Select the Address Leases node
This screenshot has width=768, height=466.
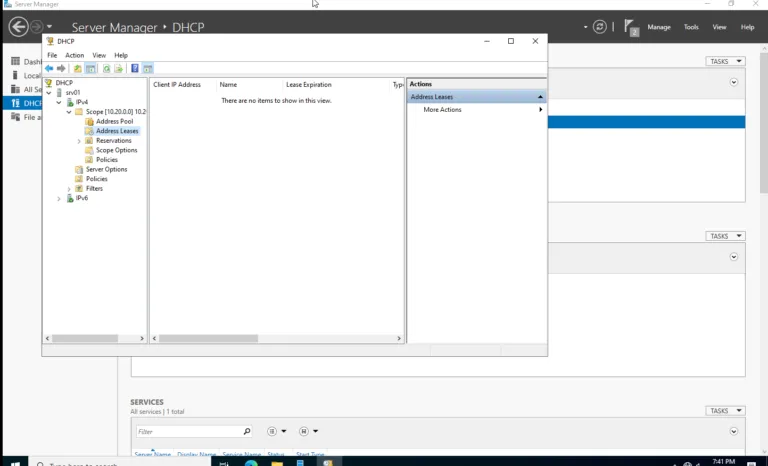pyautogui.click(x=117, y=131)
